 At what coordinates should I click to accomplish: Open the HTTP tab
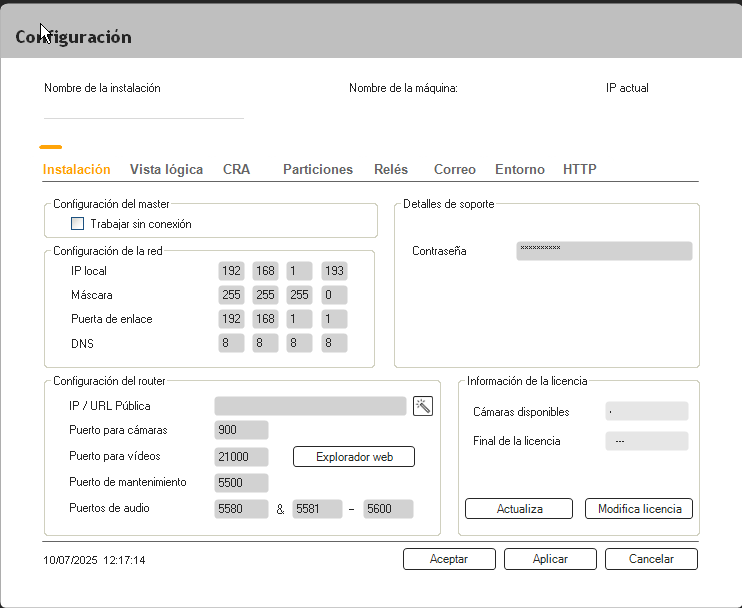point(580,170)
